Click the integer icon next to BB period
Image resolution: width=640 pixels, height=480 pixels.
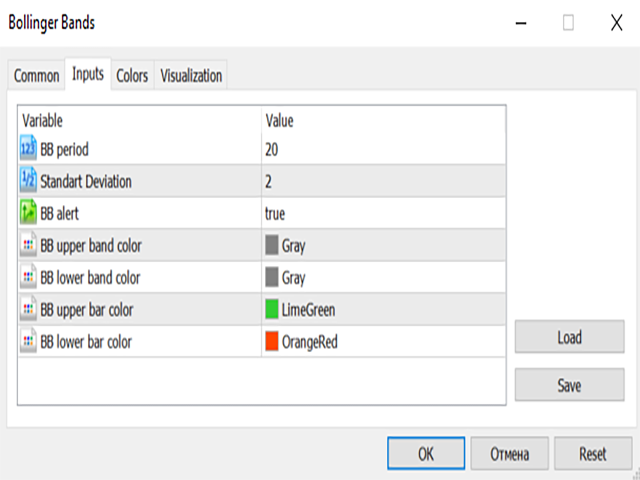(28, 149)
